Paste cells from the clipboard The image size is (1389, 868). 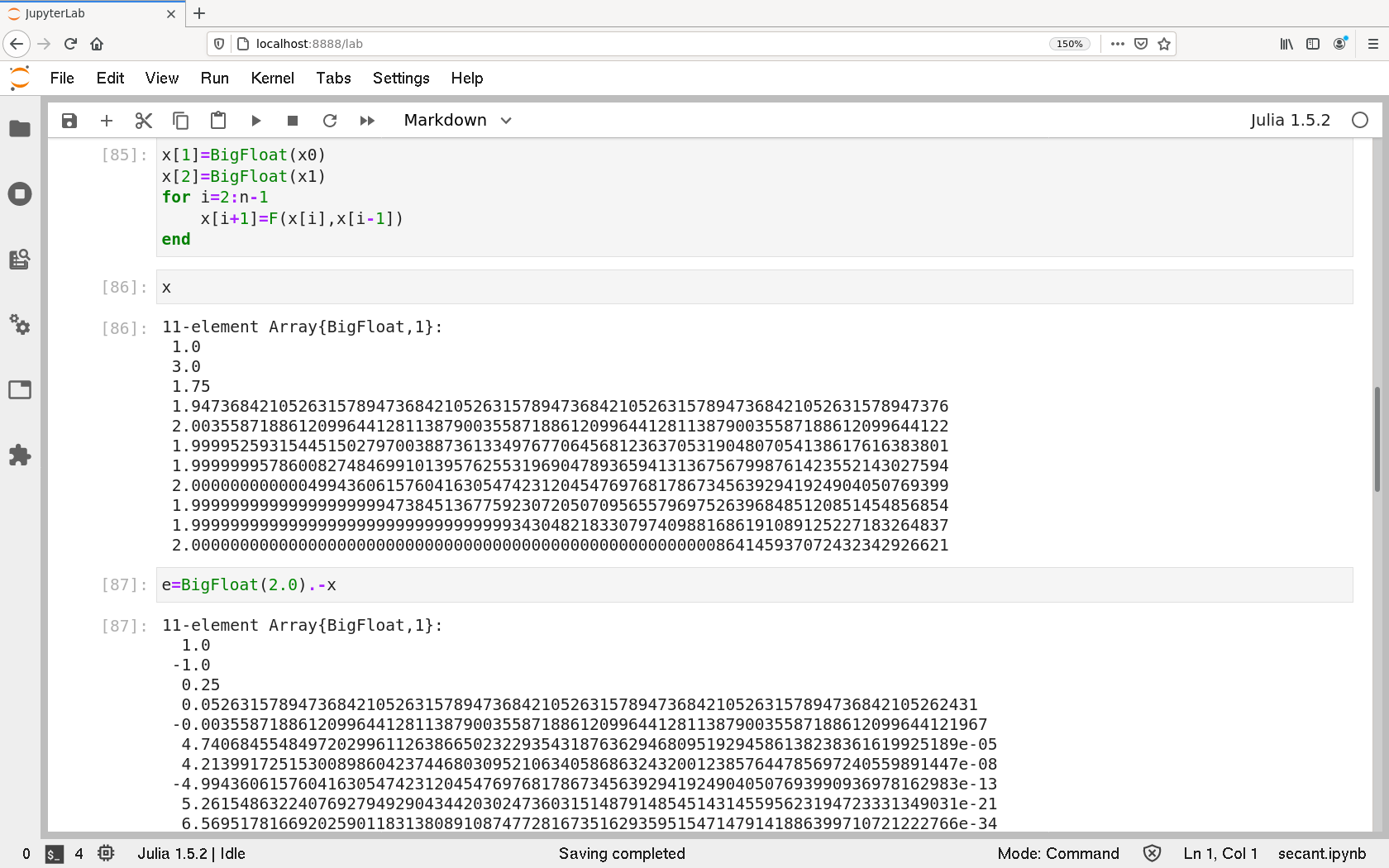tap(218, 121)
